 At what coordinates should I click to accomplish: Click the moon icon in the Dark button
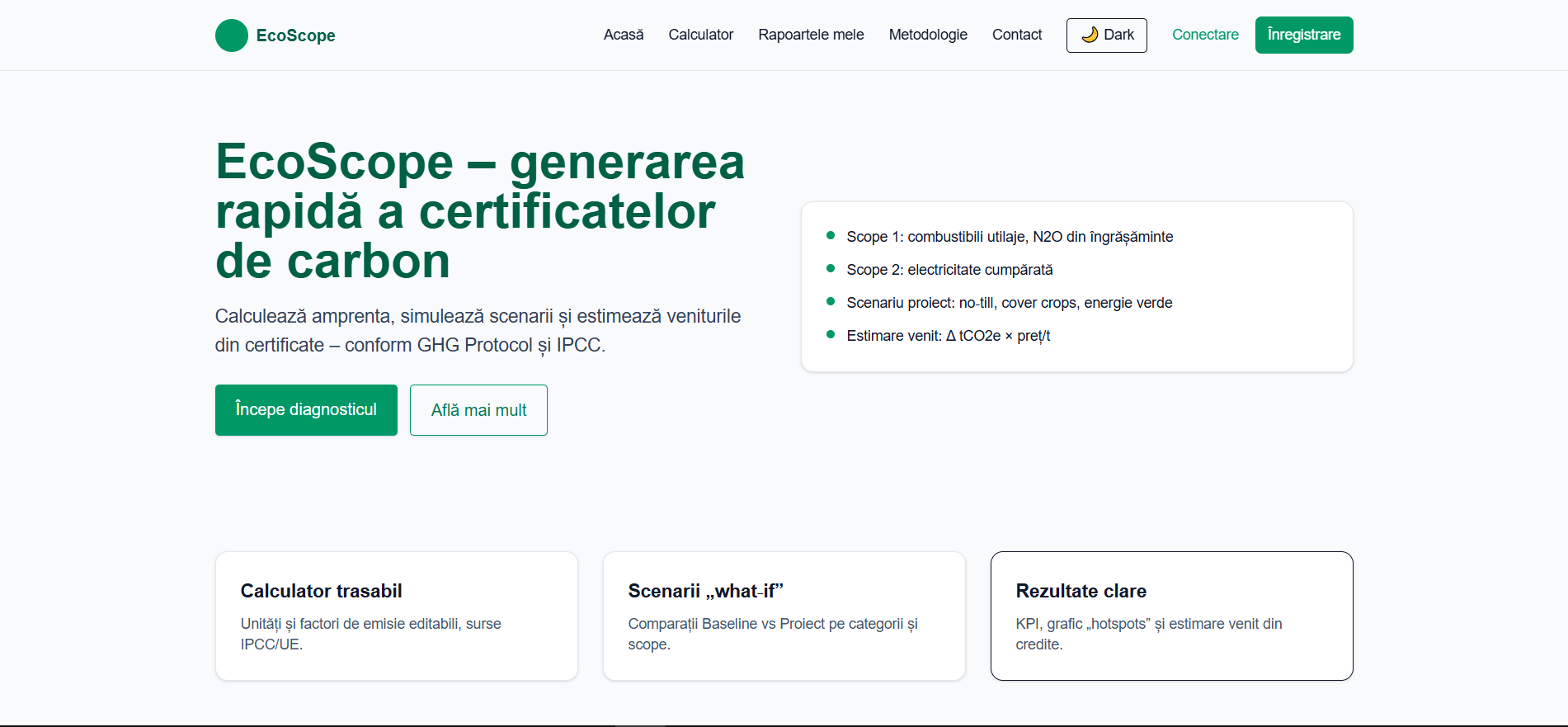(x=1090, y=35)
